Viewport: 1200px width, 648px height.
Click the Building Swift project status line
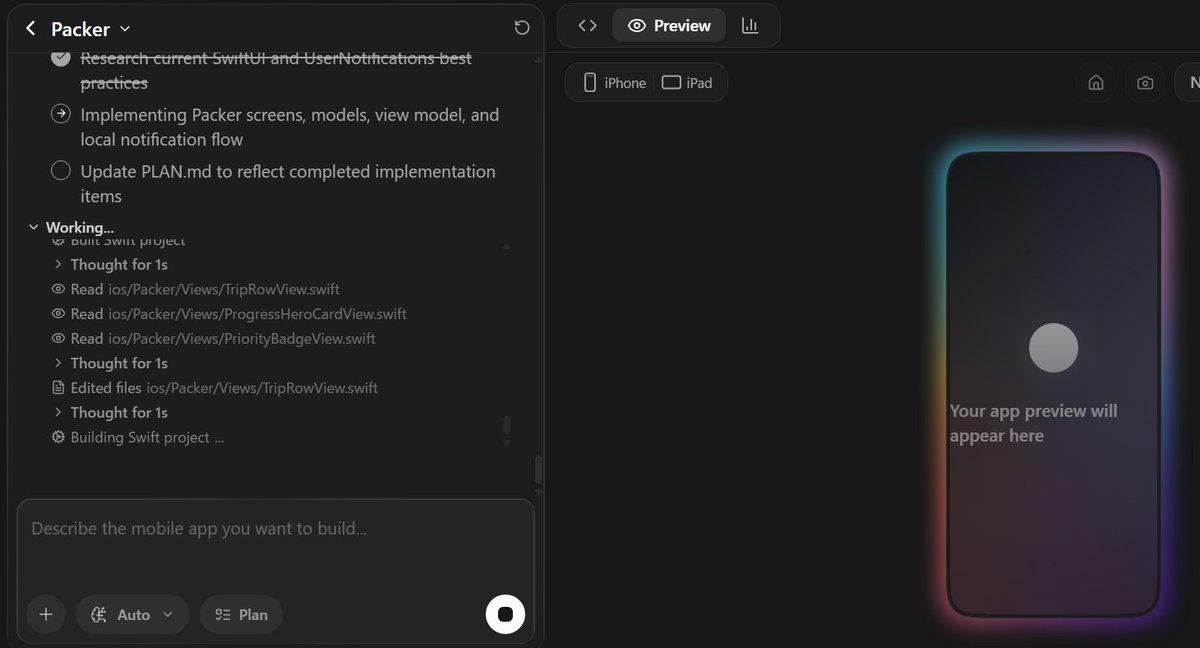(138, 437)
